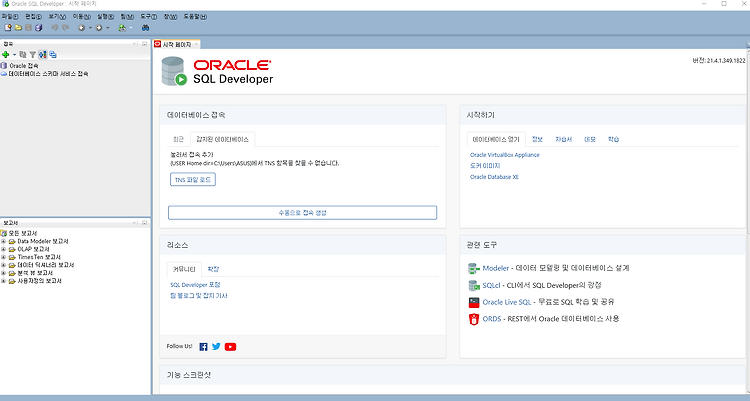Select the 자습서 tab

point(563,139)
